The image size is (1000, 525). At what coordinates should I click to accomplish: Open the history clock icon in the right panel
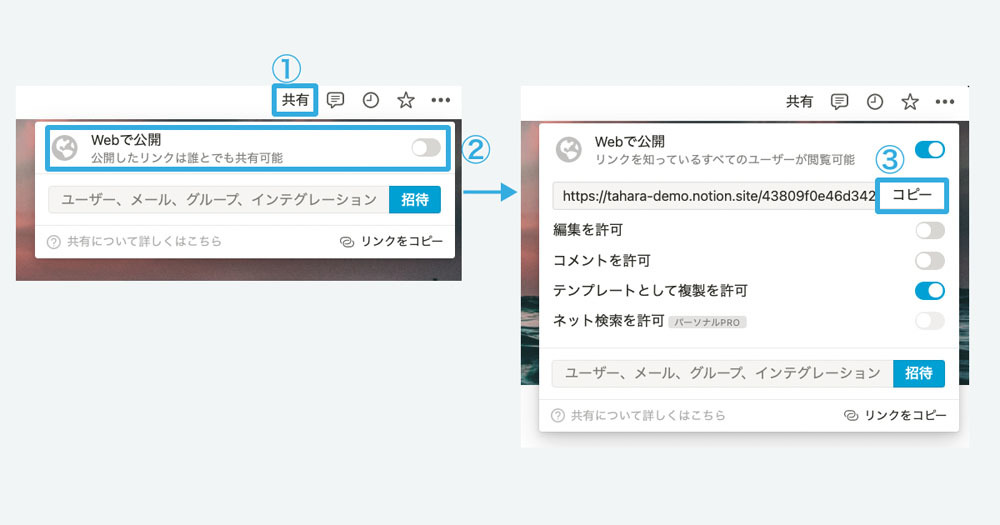click(x=874, y=101)
